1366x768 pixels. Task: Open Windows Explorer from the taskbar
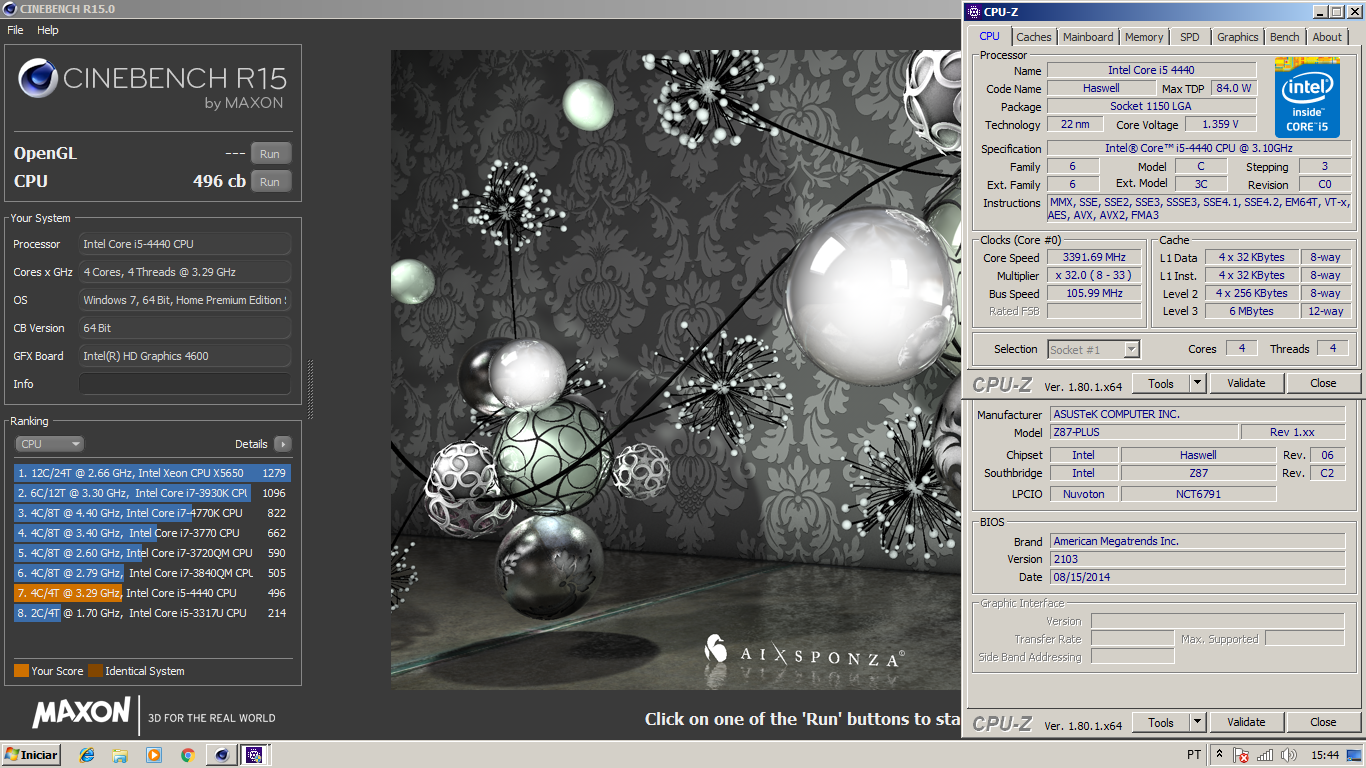(x=120, y=755)
